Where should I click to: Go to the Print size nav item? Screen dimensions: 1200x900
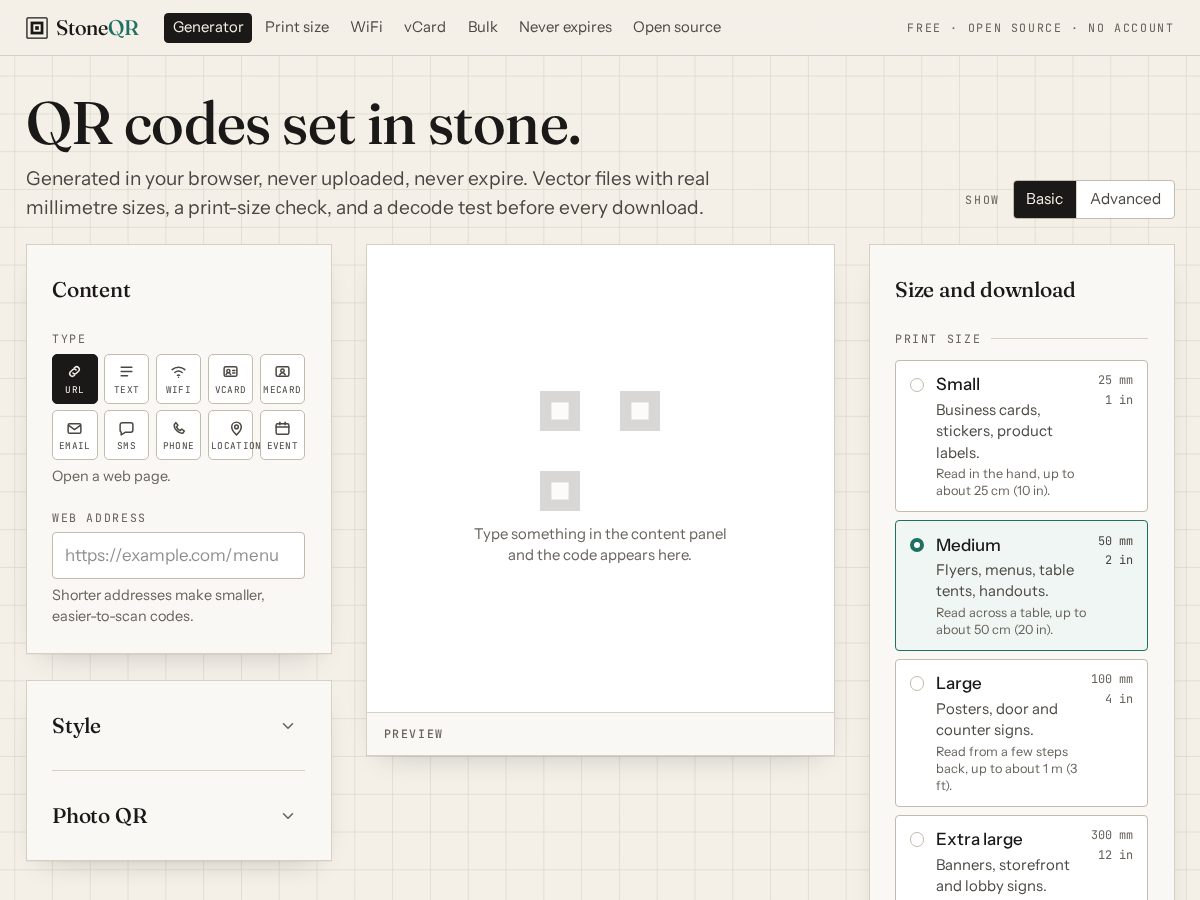click(x=297, y=27)
